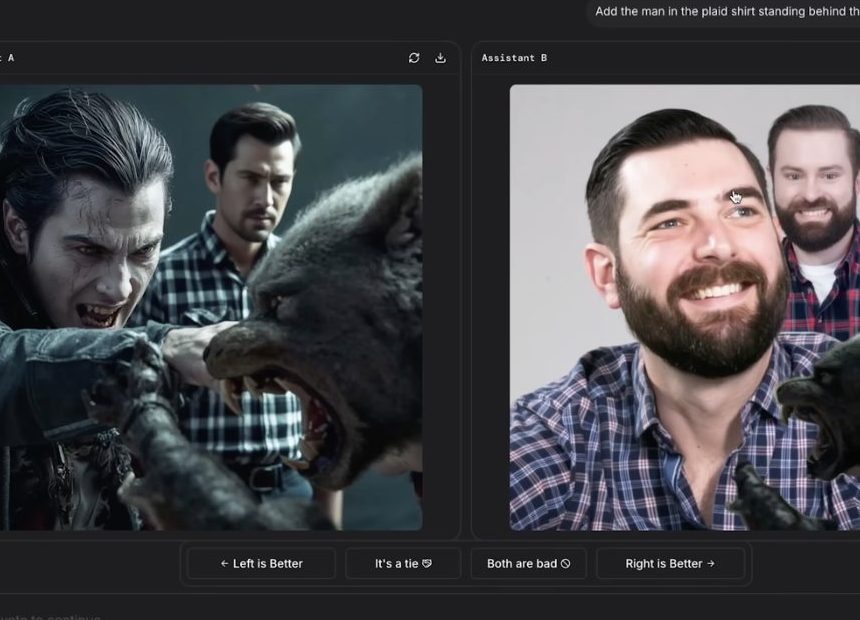Click the handshake icon in the tie button
The width and height of the screenshot is (860, 620).
coord(427,564)
